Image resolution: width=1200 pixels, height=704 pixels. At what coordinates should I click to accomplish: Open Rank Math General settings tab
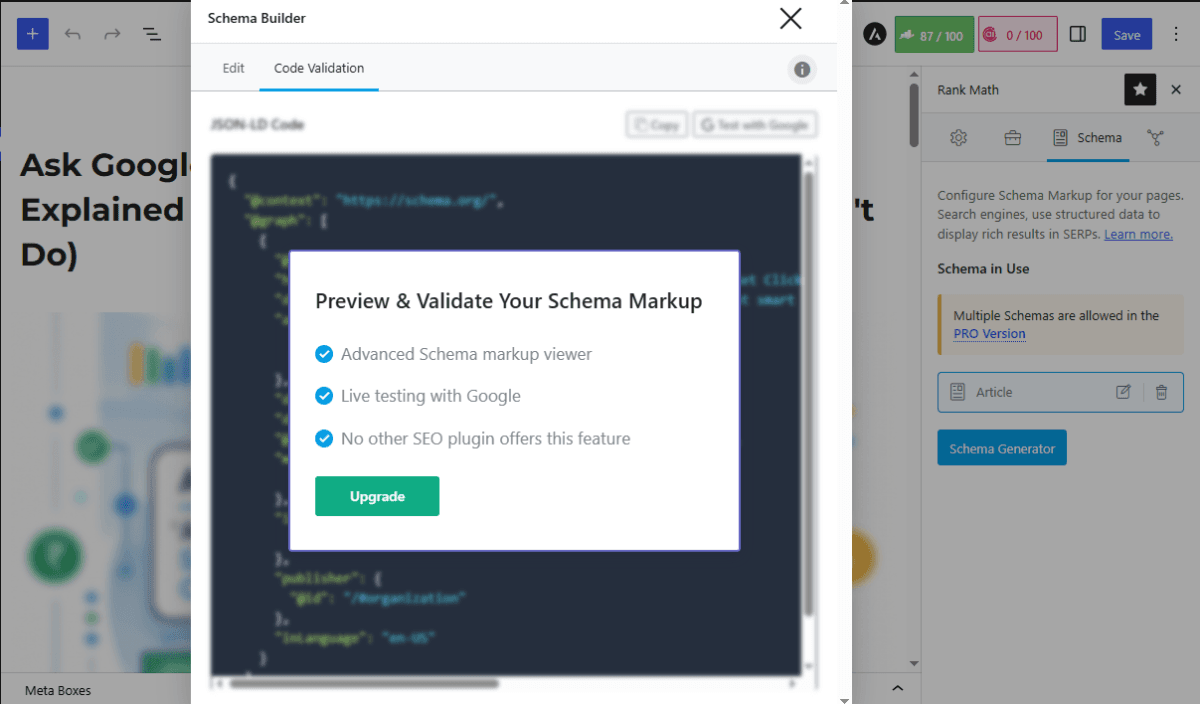pos(958,138)
